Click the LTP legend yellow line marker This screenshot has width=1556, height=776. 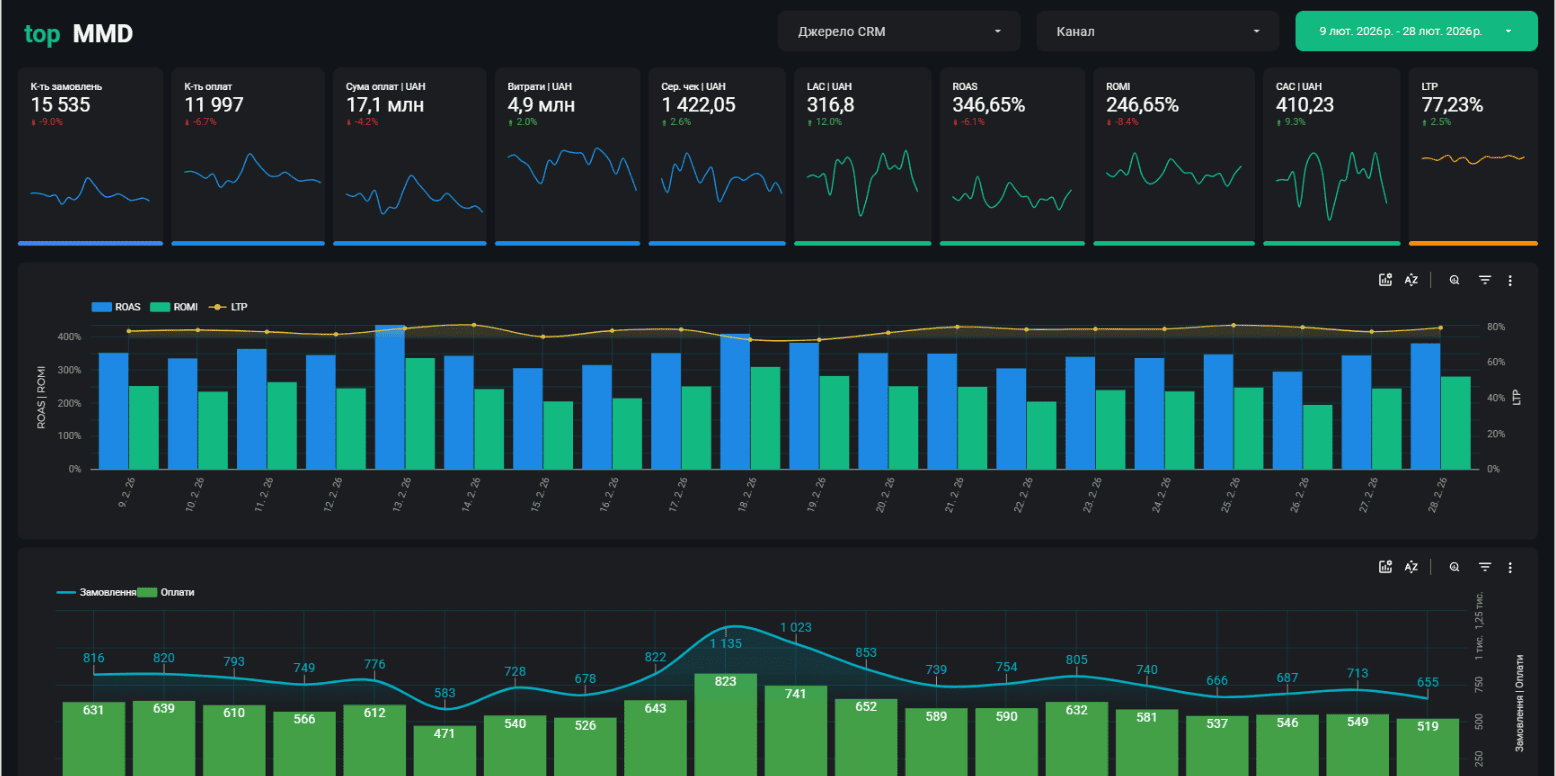pyautogui.click(x=217, y=307)
